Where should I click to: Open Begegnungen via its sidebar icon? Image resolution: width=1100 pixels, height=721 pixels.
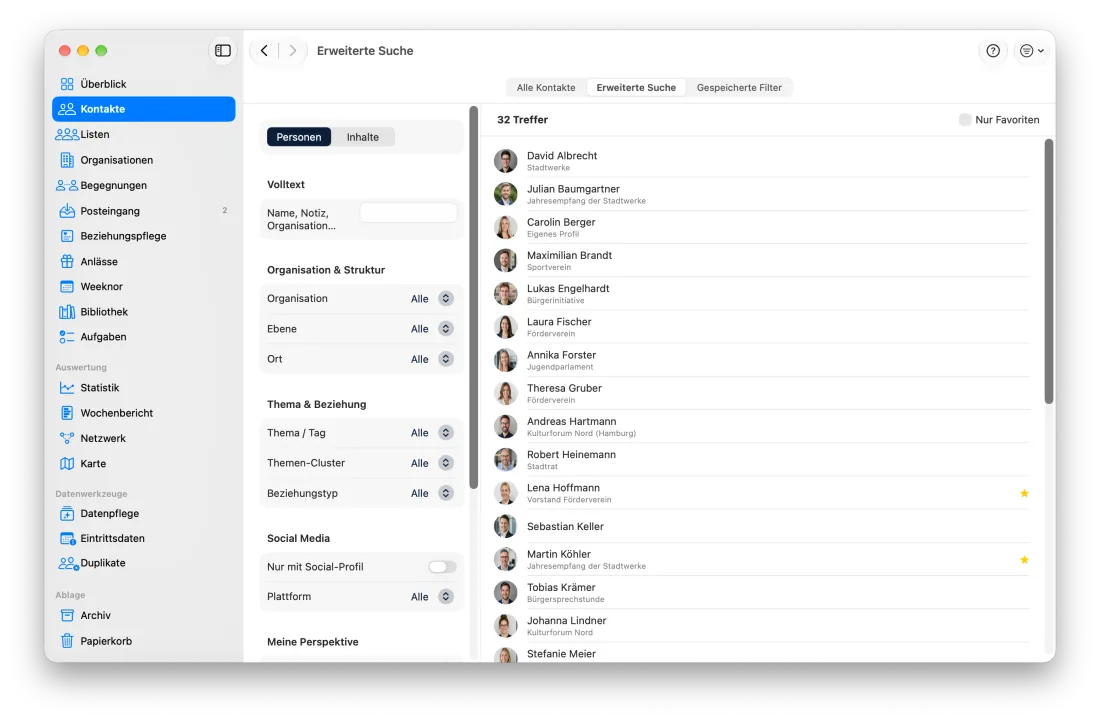(x=67, y=185)
